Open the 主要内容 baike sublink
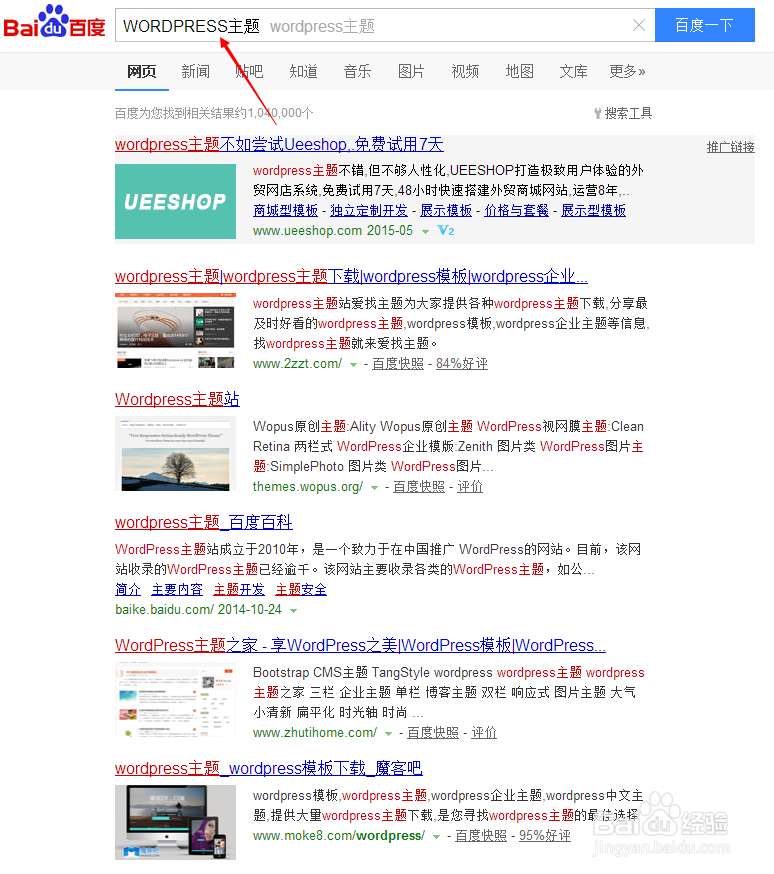Screen dimensions: 774x874 pyautogui.click(x=177, y=590)
